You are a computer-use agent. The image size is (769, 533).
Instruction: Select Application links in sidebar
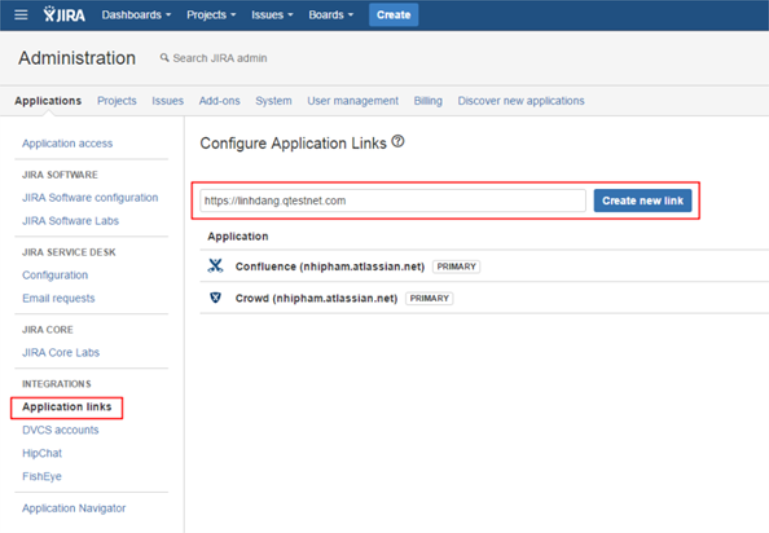[67, 407]
